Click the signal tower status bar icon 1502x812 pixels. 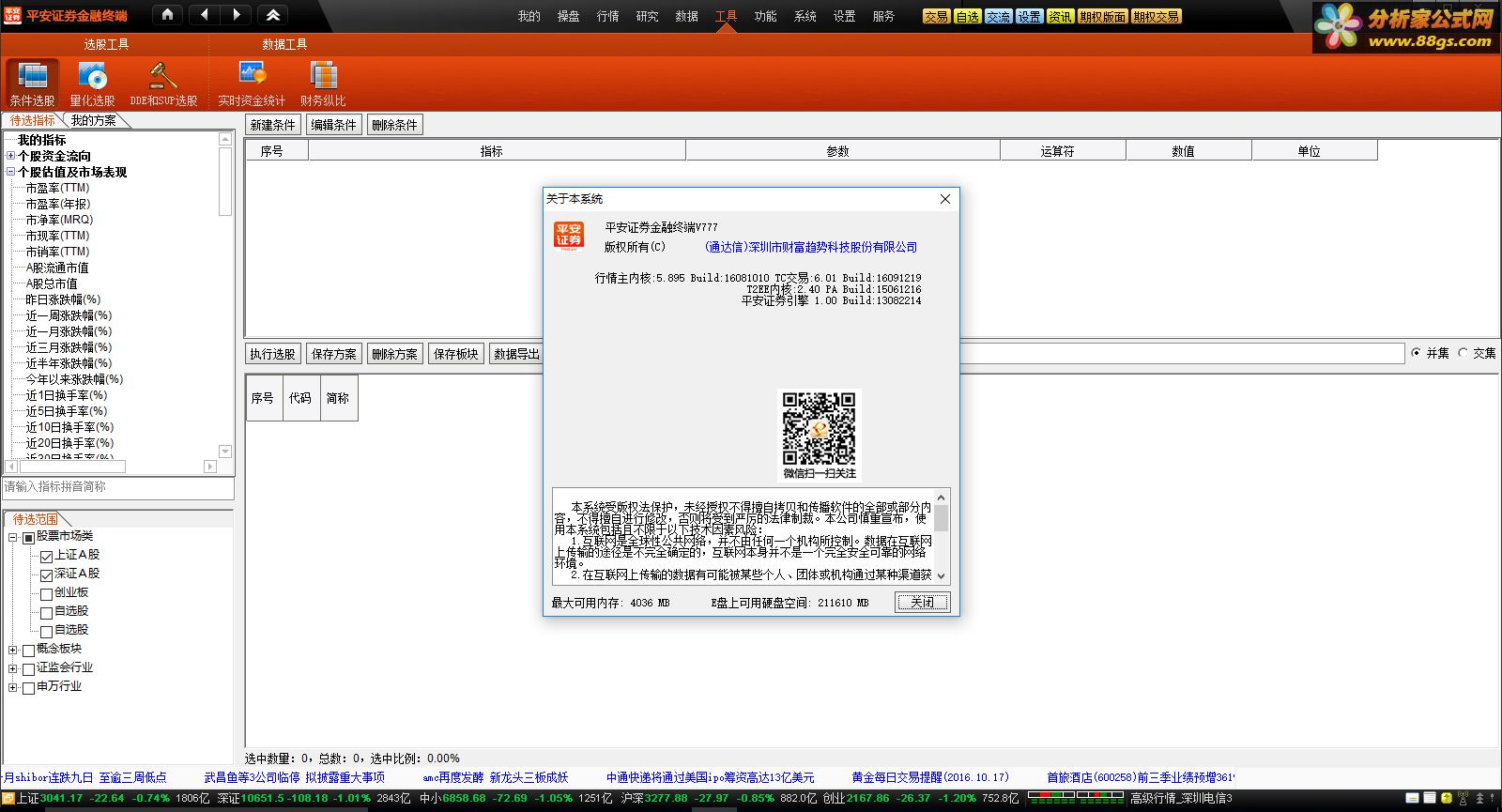click(x=1464, y=798)
